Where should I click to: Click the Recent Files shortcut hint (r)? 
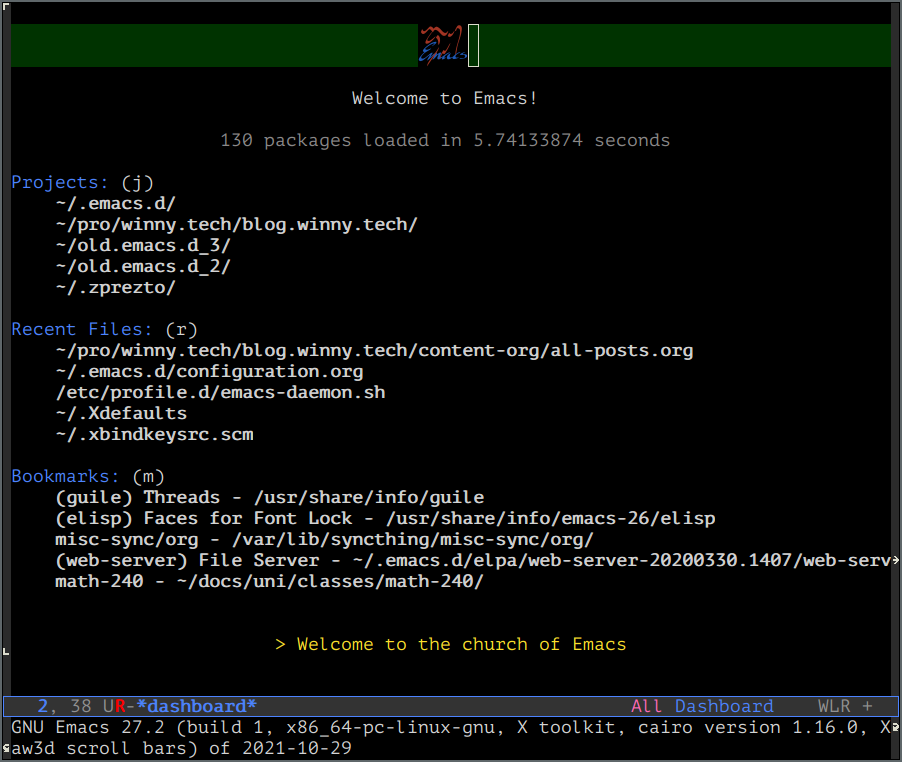[181, 330]
